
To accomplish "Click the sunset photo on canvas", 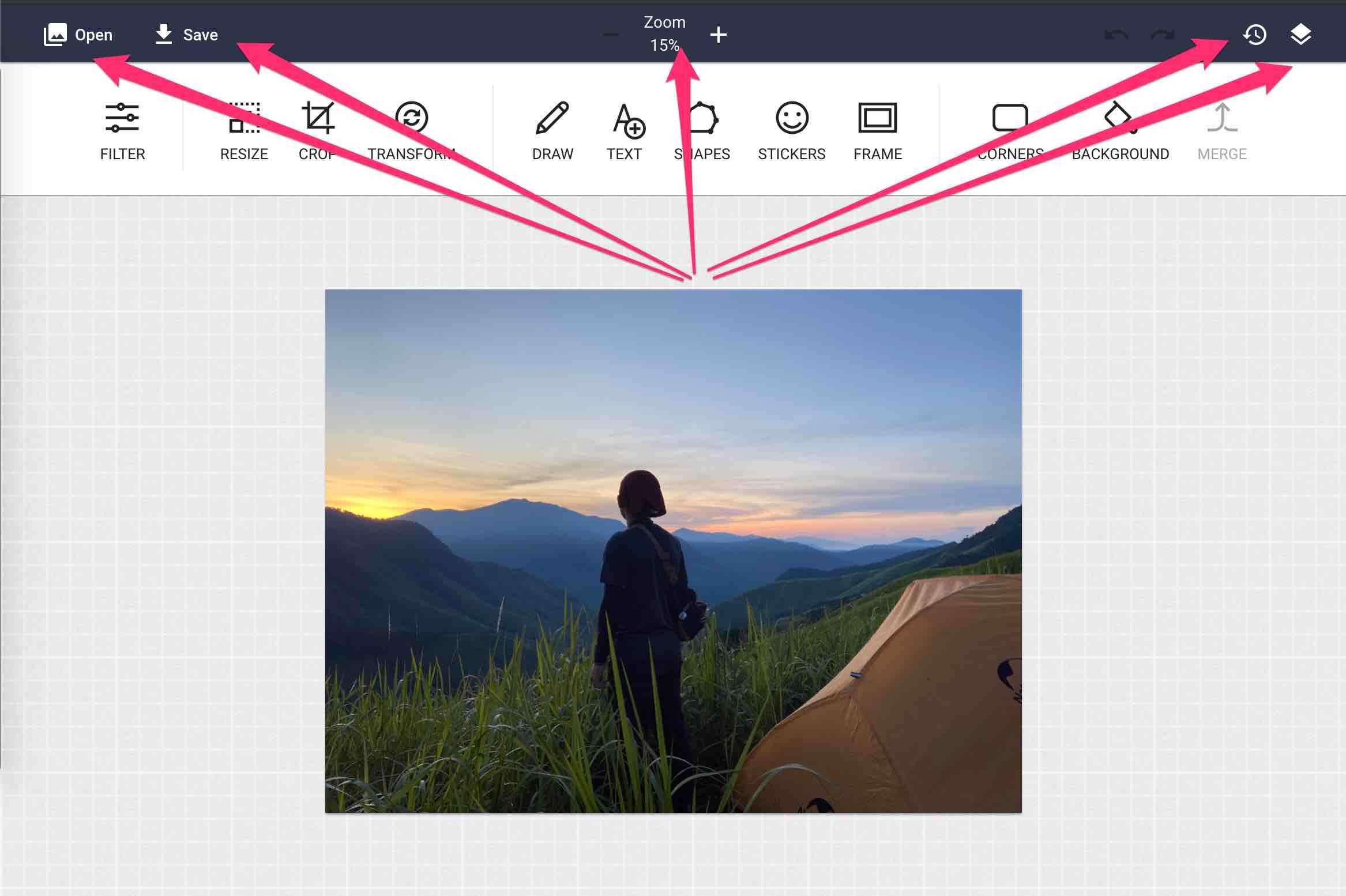I will (x=674, y=551).
